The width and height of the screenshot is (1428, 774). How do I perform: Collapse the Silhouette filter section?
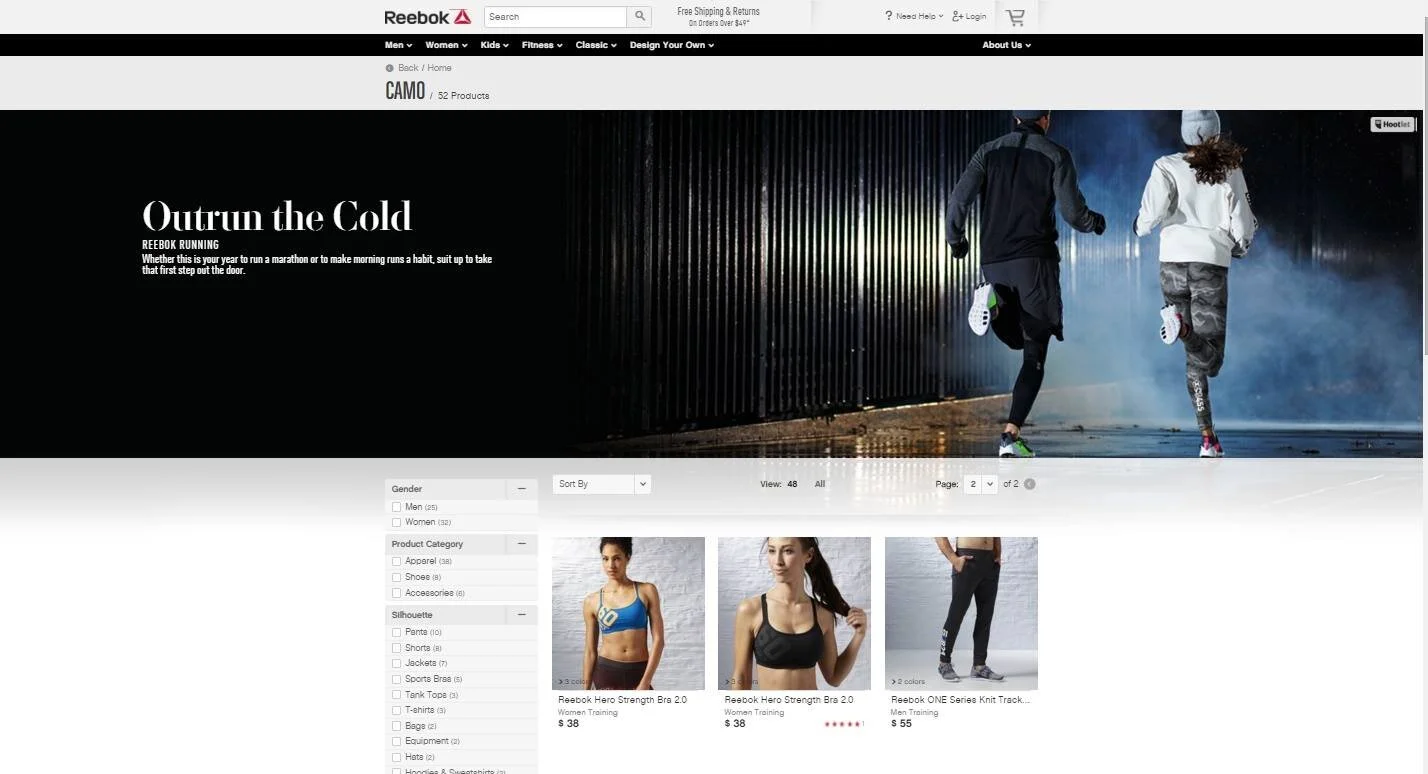pyautogui.click(x=521, y=615)
